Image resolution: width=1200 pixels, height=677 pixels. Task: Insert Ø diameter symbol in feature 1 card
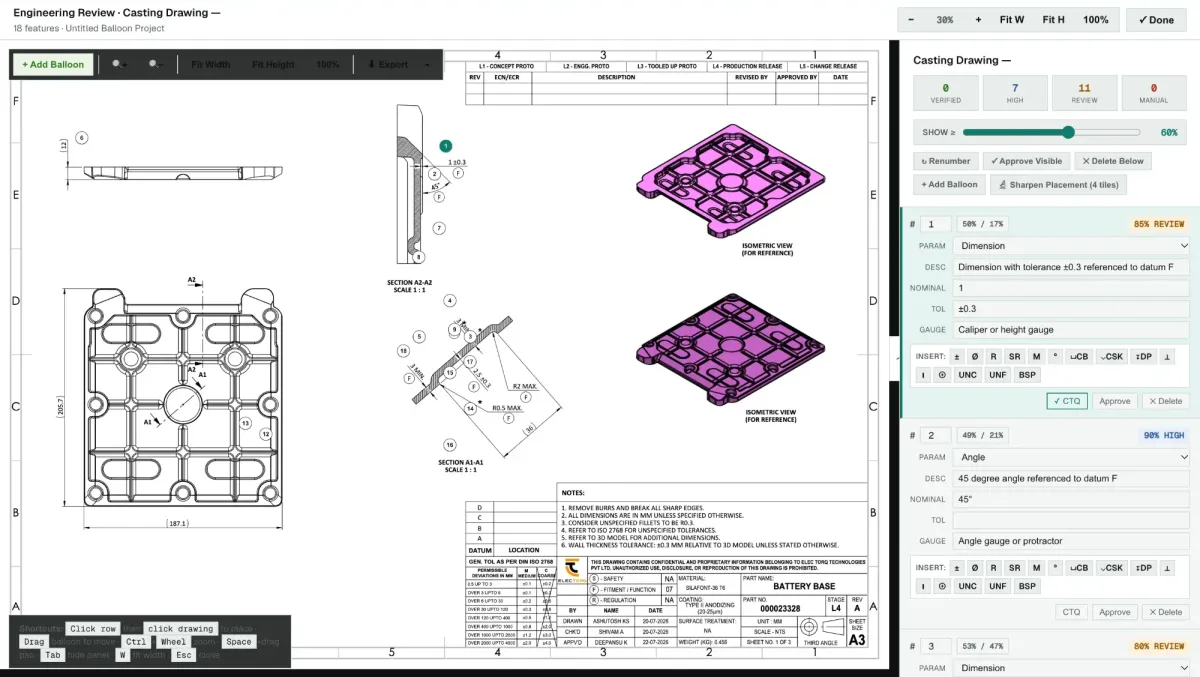[975, 357]
